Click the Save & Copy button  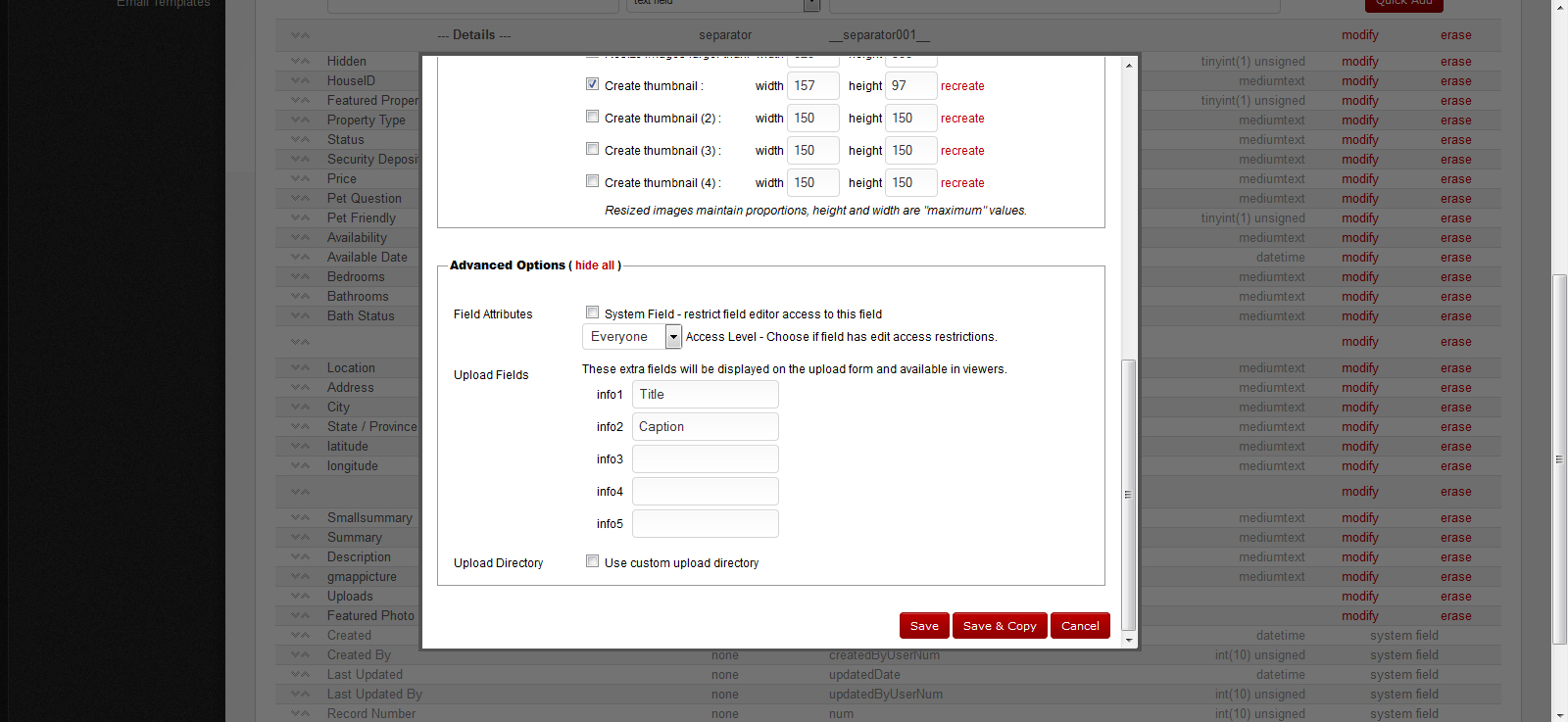pos(1000,626)
